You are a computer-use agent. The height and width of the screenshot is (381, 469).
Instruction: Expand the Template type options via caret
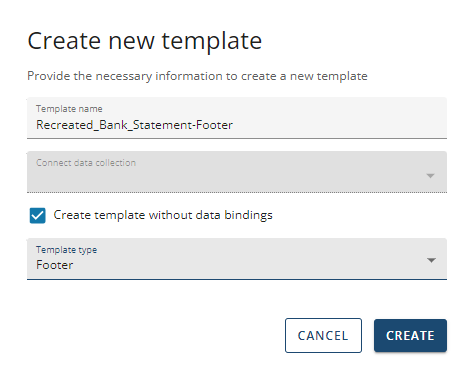pos(431,260)
